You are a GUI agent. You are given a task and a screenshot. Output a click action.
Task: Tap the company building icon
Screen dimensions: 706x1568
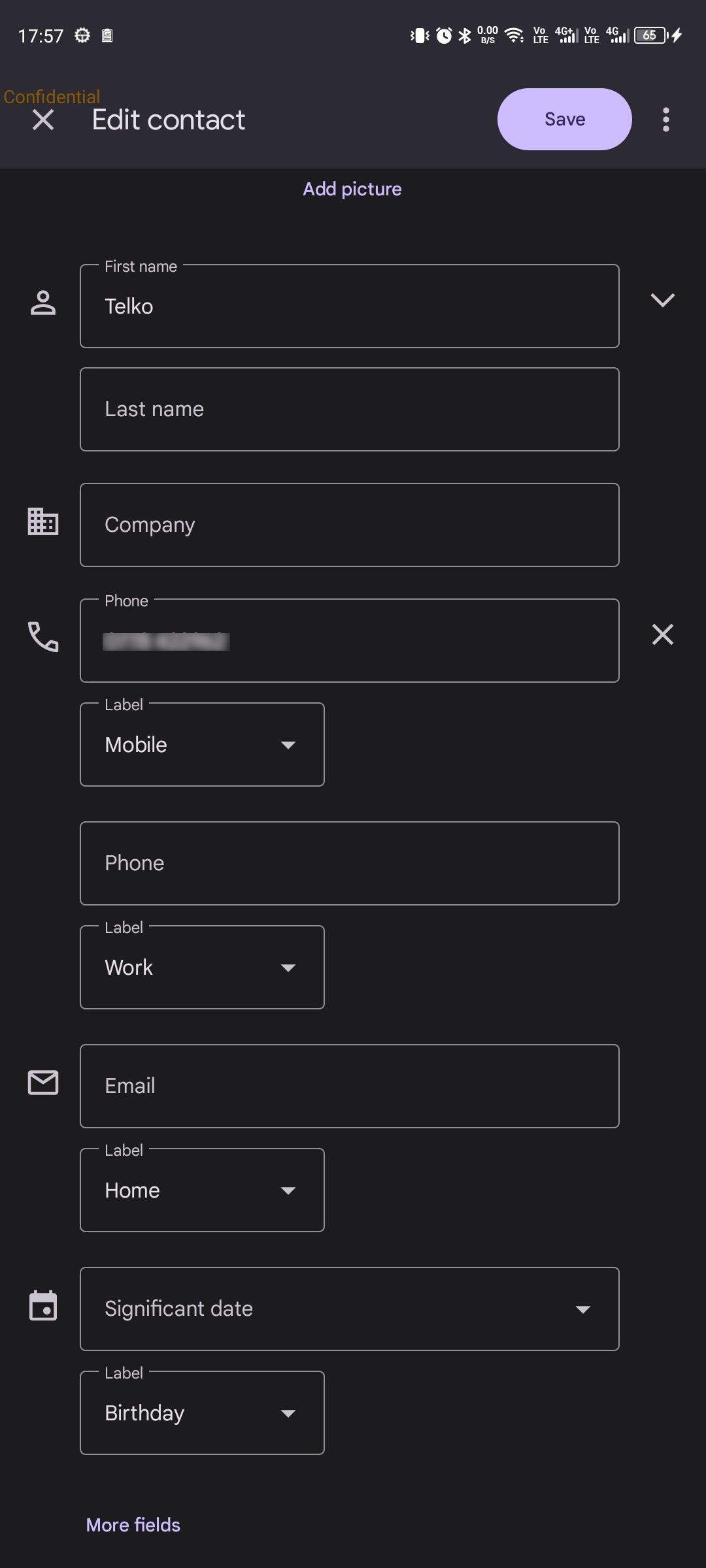point(43,521)
